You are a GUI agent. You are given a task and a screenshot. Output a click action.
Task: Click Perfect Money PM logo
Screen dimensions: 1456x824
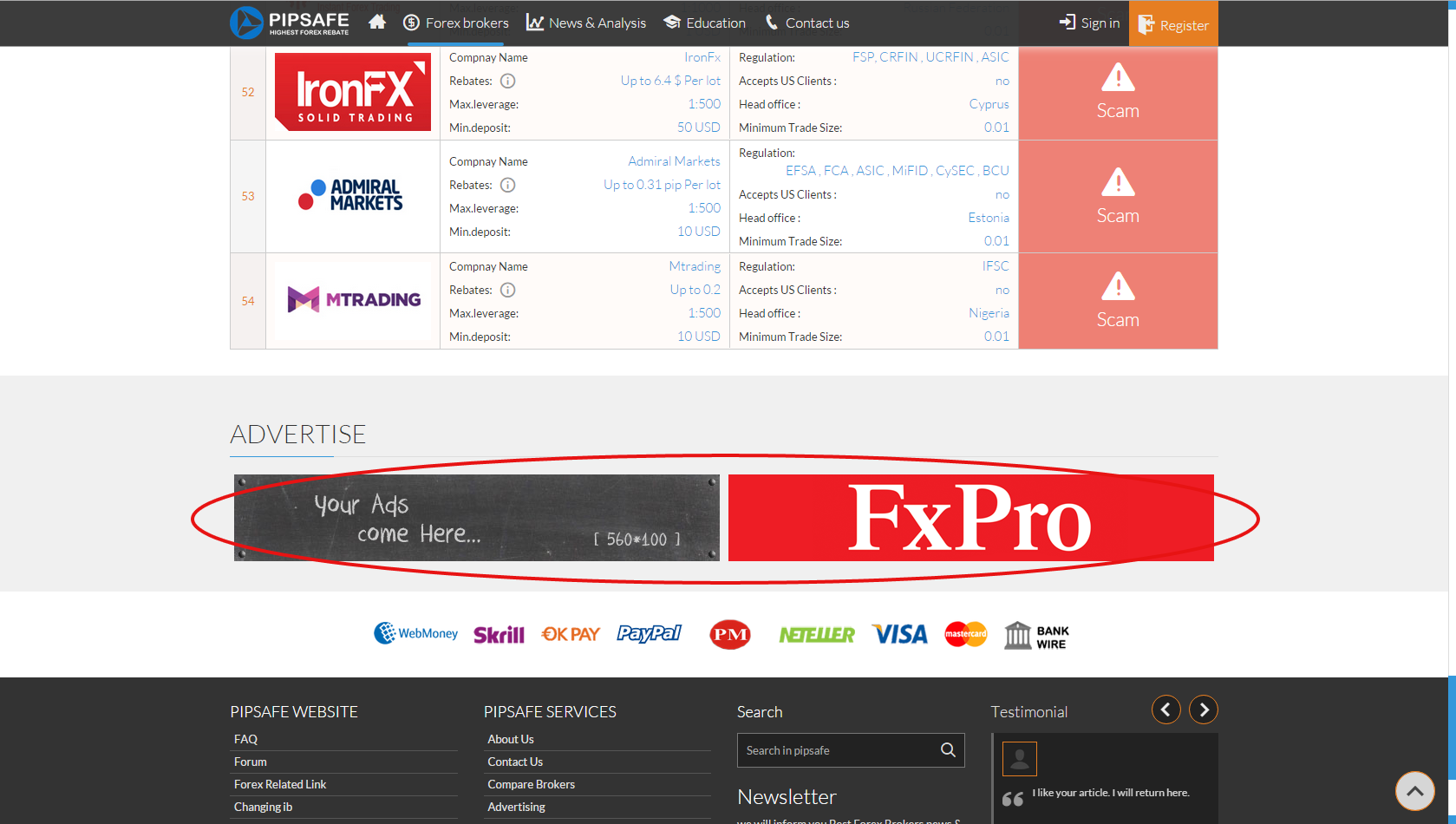point(730,635)
